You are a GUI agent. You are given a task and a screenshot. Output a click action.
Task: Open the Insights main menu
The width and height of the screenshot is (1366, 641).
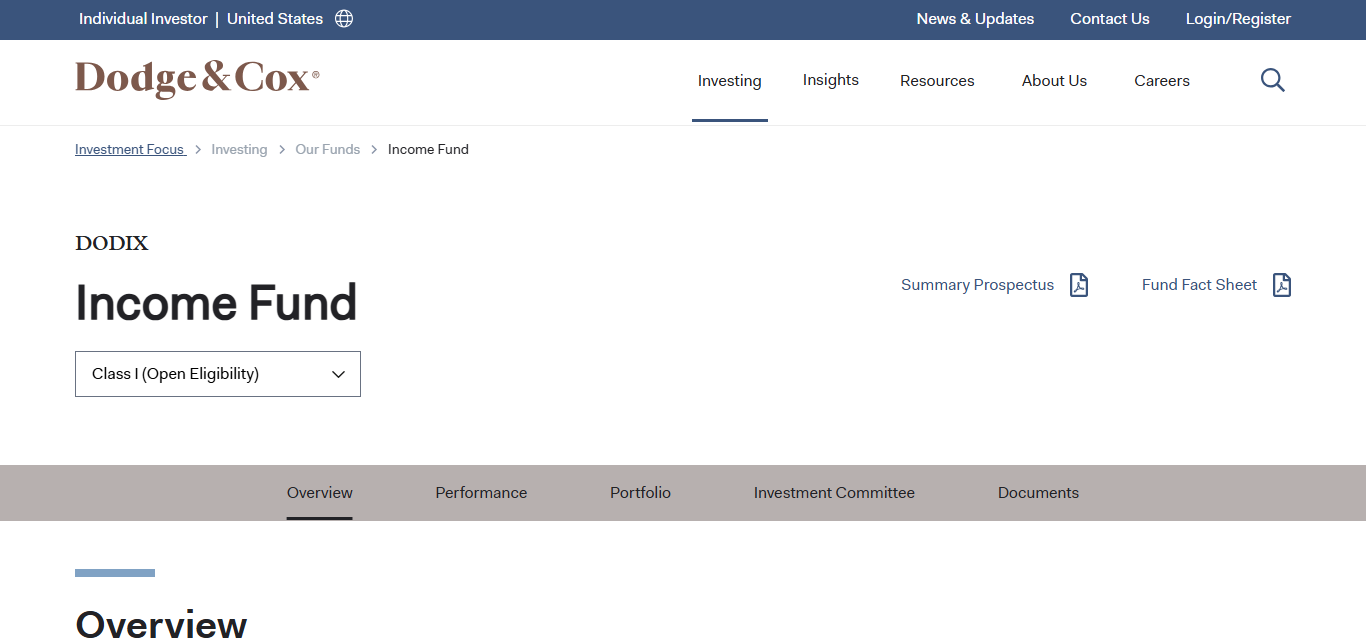831,80
